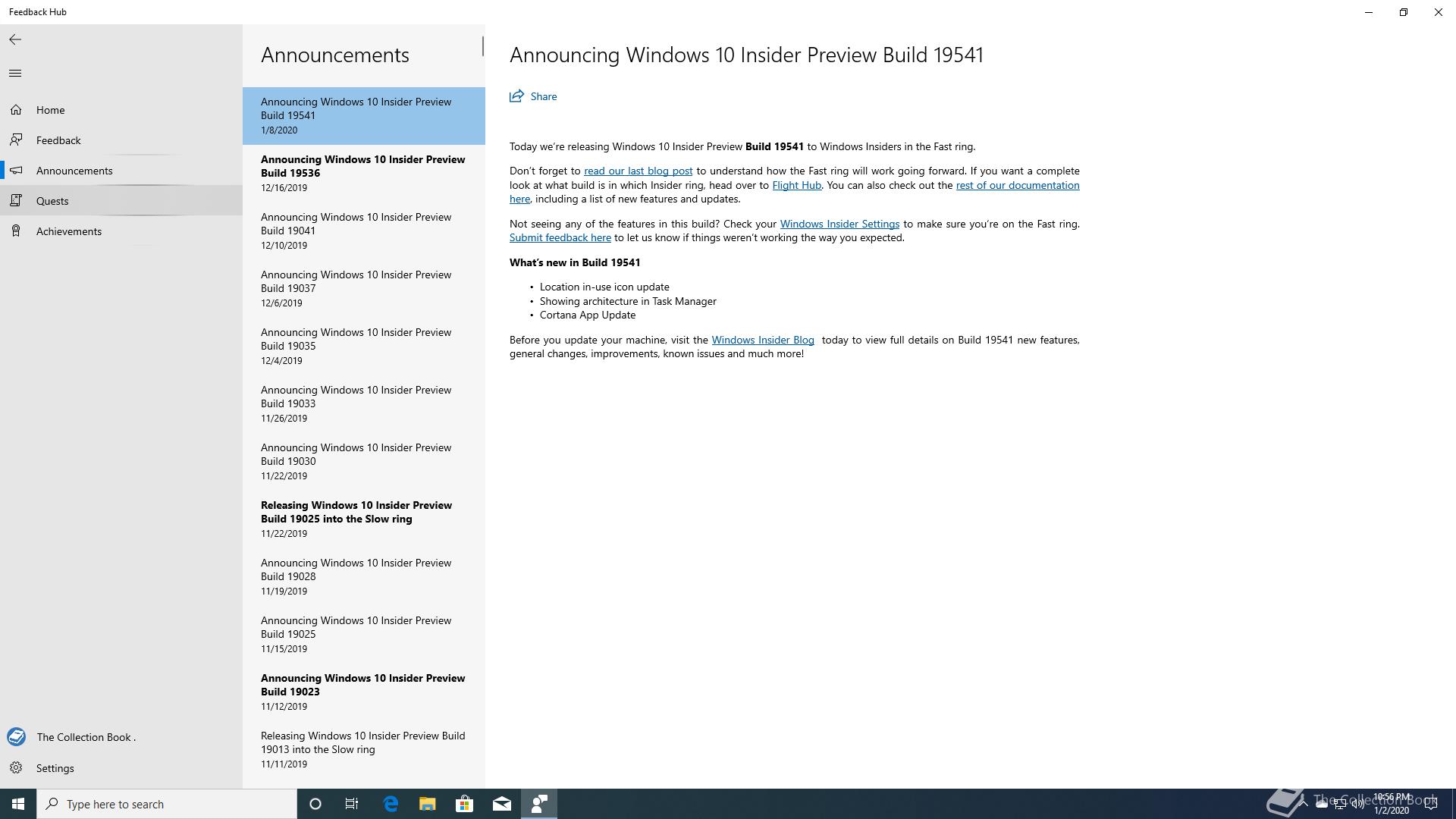Viewport: 1456px width, 819px height.
Task: Click the 'Location in-use icon update' bullet
Action: (x=604, y=287)
